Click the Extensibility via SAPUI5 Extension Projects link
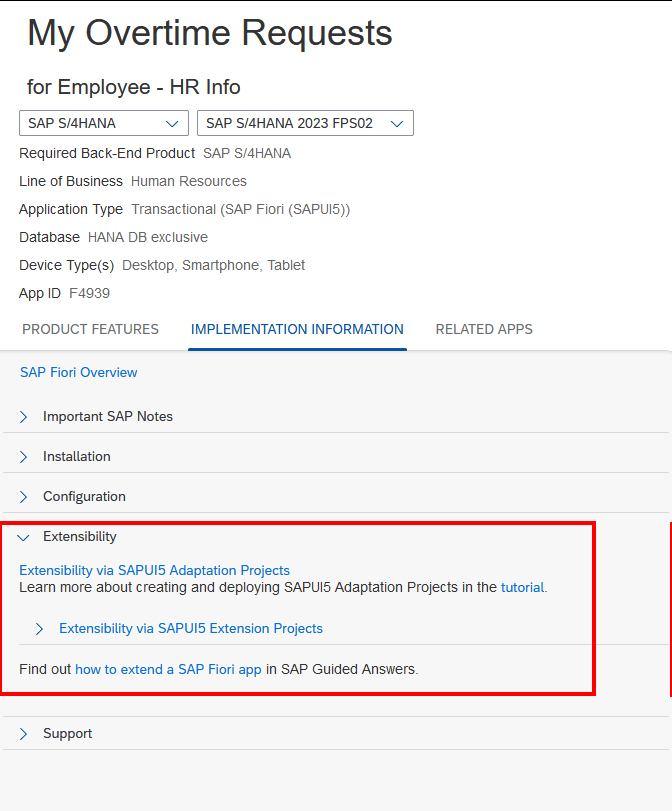This screenshot has width=672, height=811. click(191, 629)
